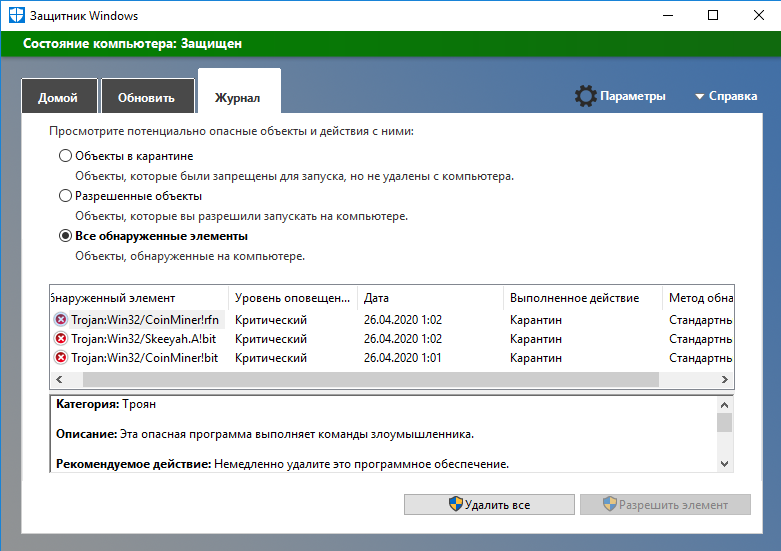Click description pane vertical scrollbar thumb
781x551 pixels.
pyautogui.click(x=724, y=422)
